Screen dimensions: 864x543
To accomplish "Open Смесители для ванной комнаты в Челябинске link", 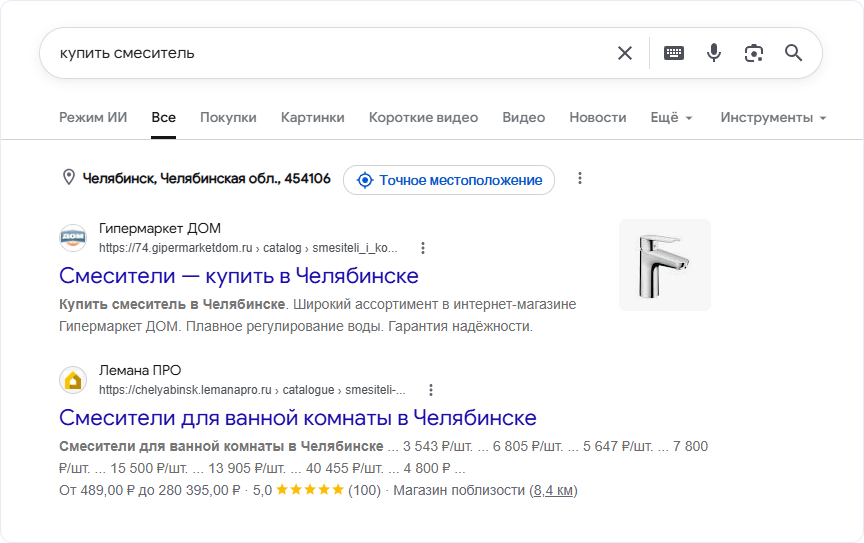I will coord(298,418).
